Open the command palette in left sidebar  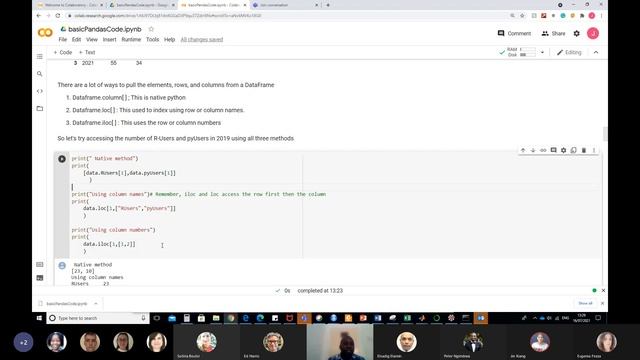(x=40, y=264)
